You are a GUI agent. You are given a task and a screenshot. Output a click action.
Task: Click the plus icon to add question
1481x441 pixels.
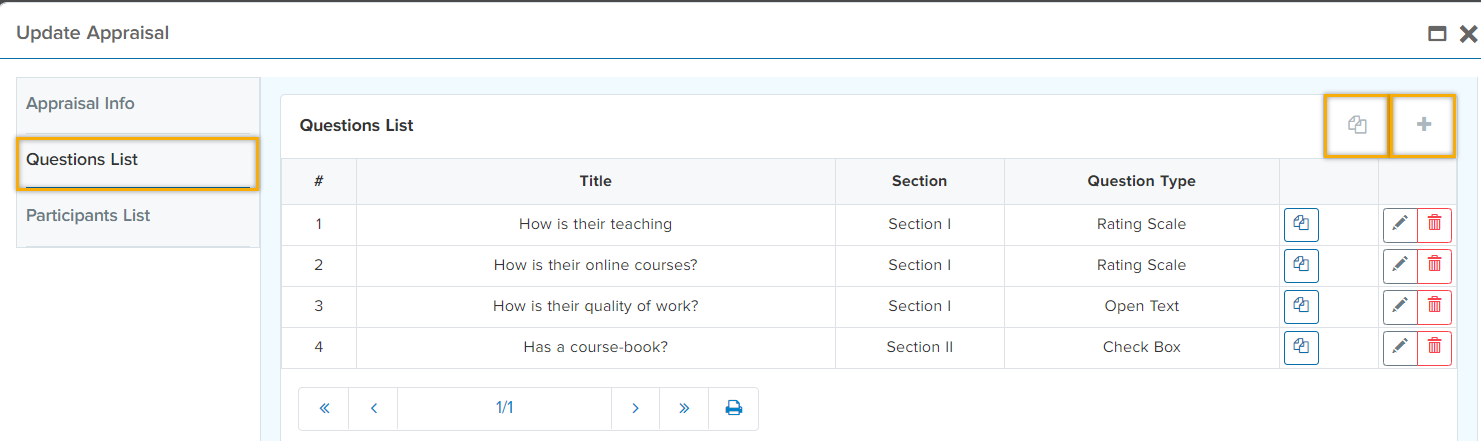pyautogui.click(x=1423, y=125)
